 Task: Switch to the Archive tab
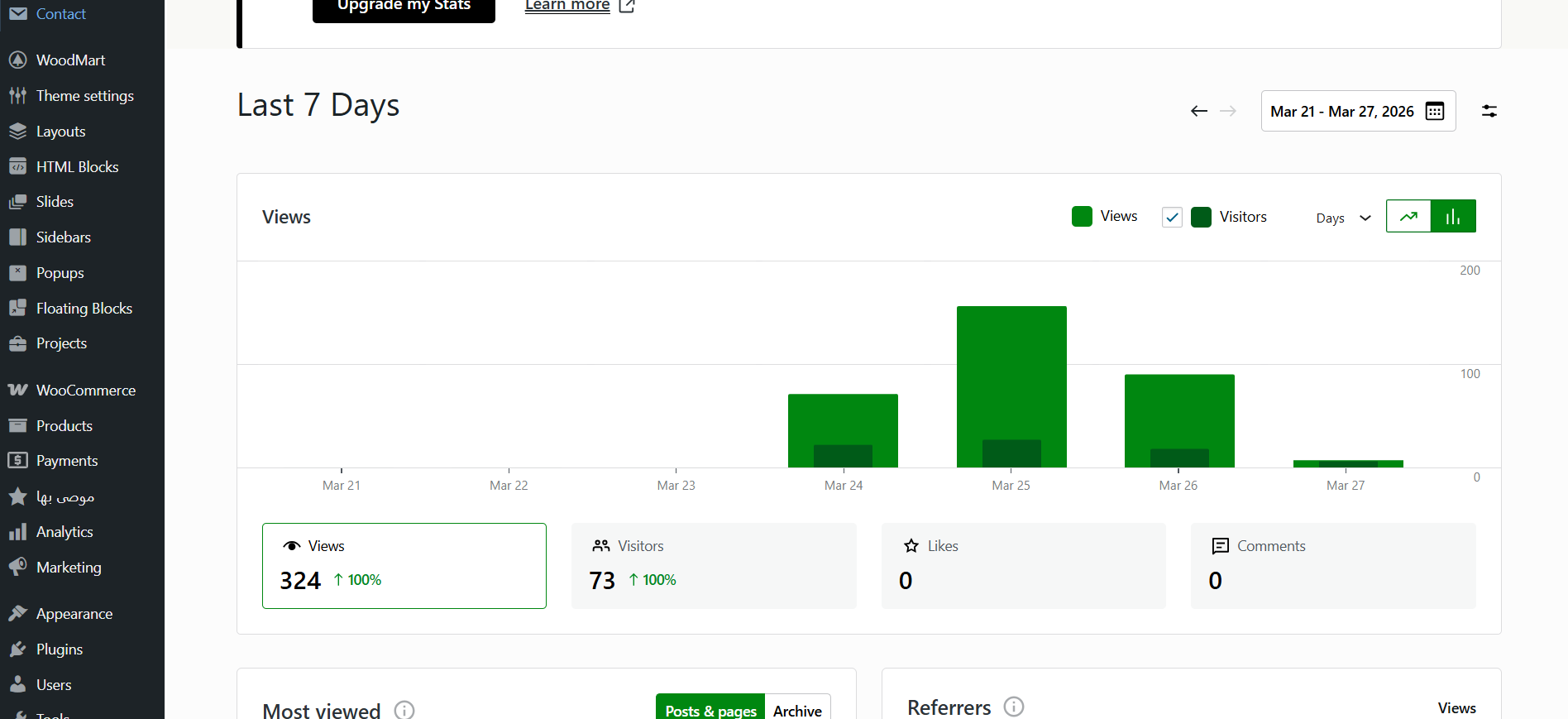[x=797, y=710]
